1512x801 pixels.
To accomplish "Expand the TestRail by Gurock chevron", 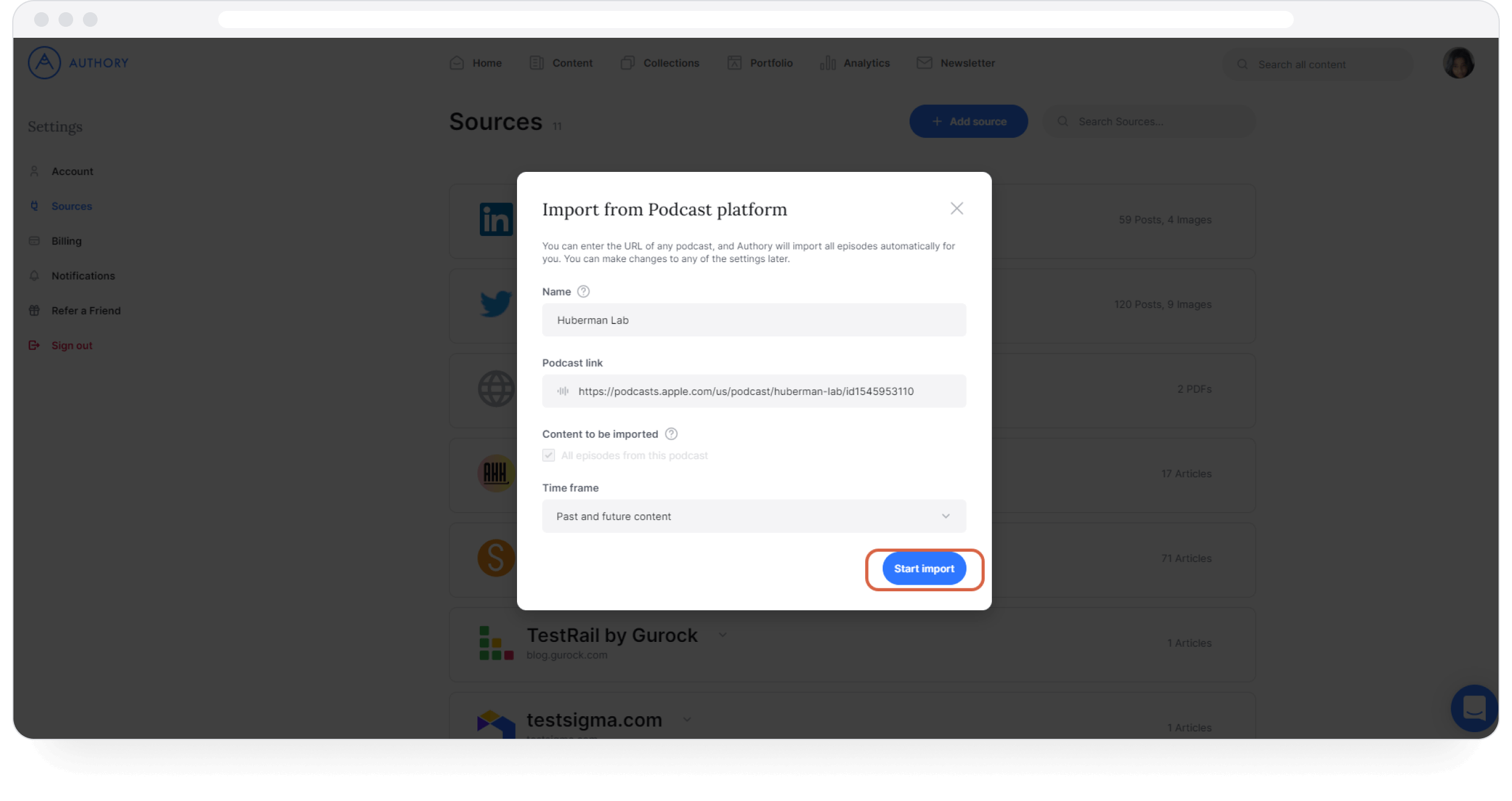I will (x=722, y=635).
